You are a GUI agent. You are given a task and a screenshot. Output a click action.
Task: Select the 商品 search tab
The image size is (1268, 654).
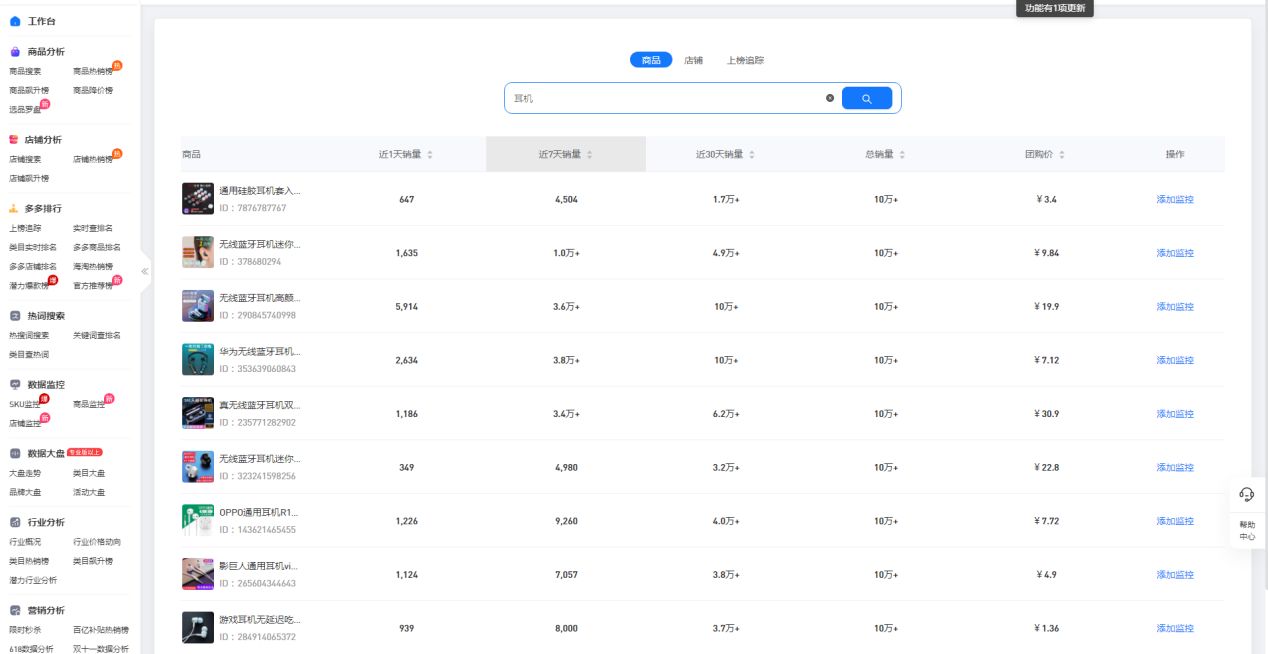point(651,60)
